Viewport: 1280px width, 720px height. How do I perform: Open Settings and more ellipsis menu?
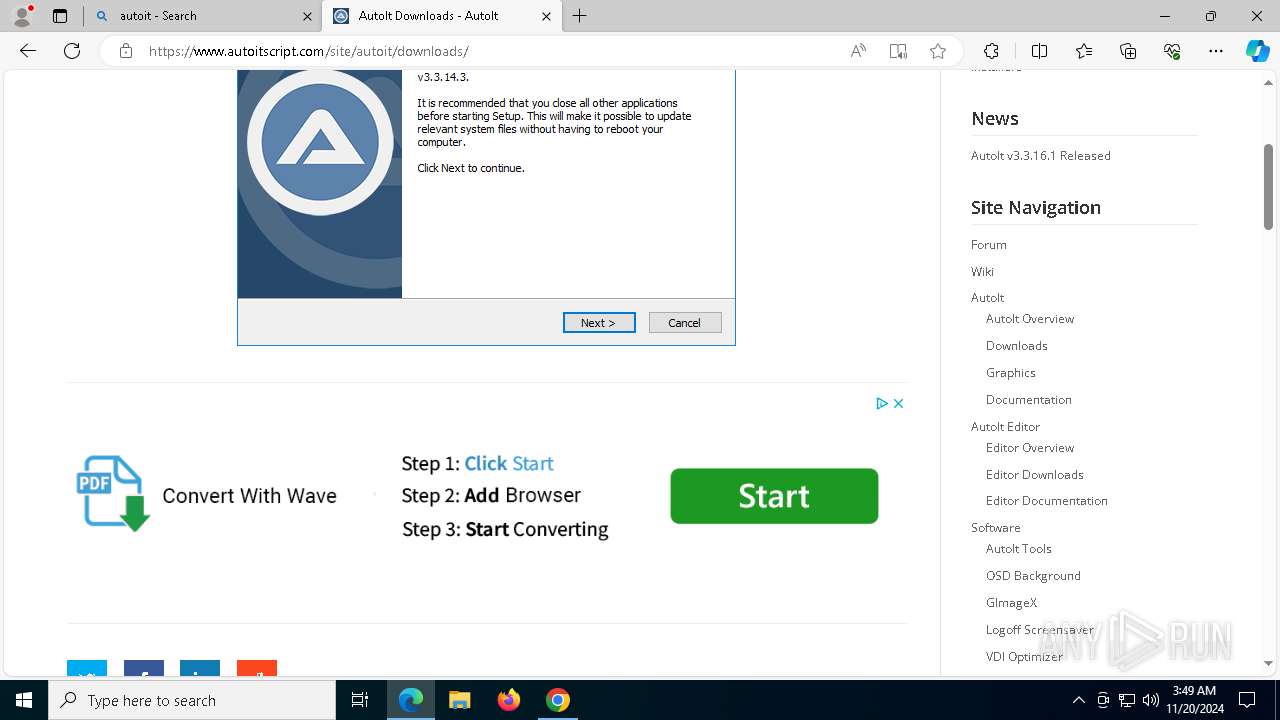(x=1216, y=51)
